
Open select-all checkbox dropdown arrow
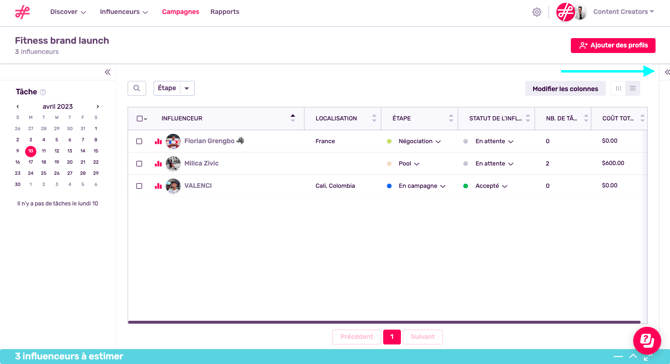[x=146, y=119]
